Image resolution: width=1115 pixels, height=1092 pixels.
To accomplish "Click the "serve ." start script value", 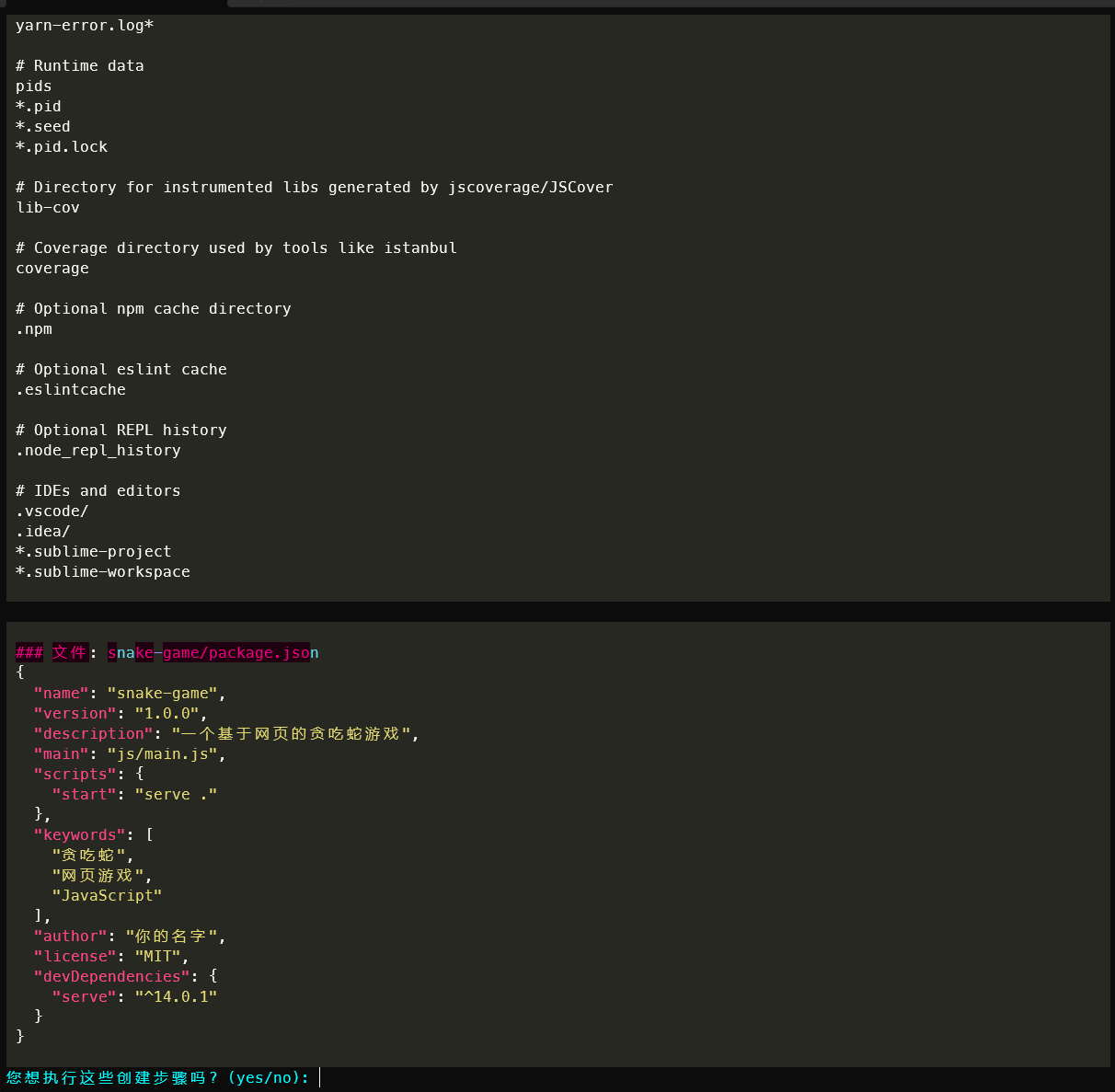I will click(x=176, y=794).
